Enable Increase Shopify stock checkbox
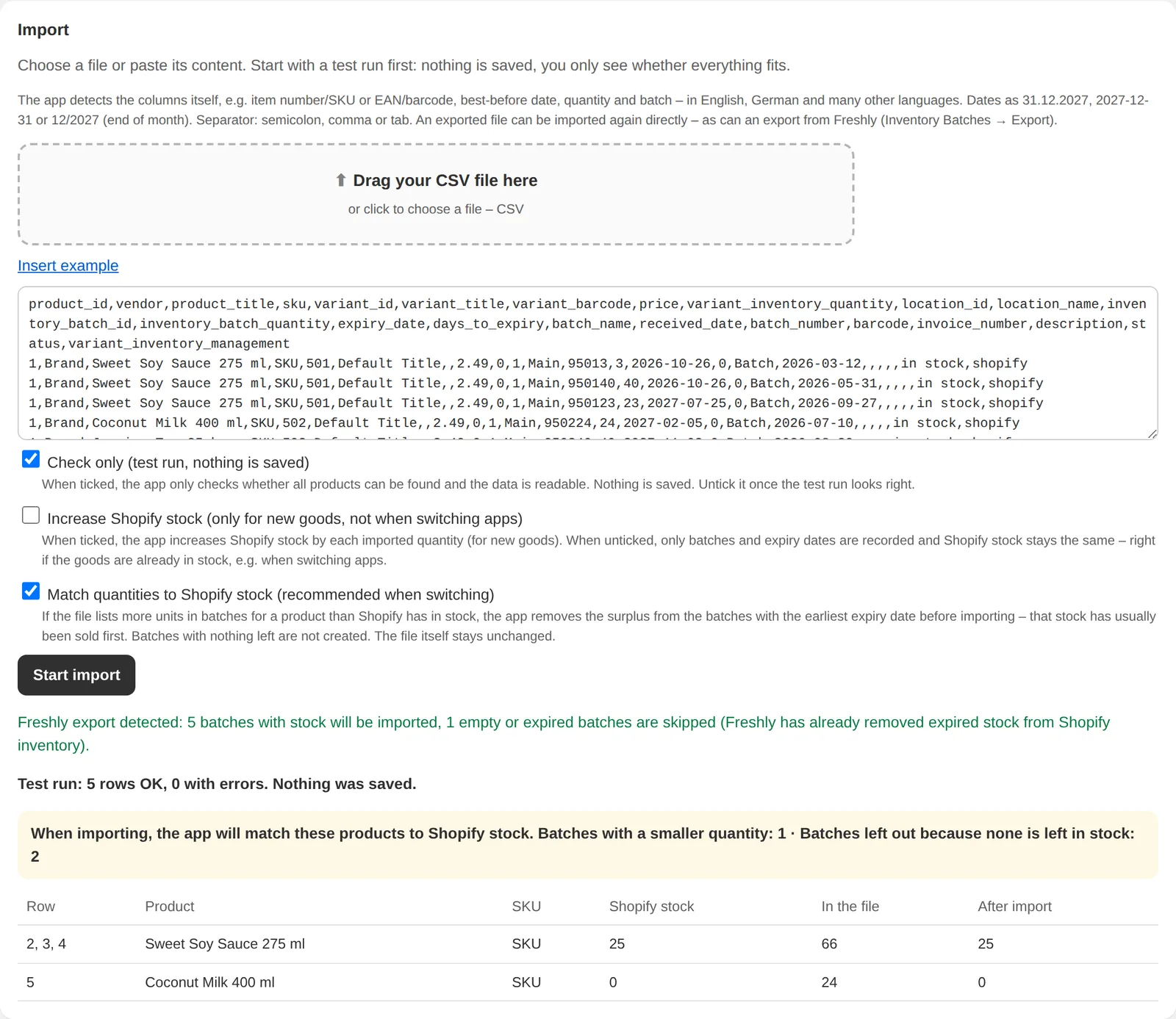This screenshot has width=1176, height=1019. pyautogui.click(x=31, y=516)
